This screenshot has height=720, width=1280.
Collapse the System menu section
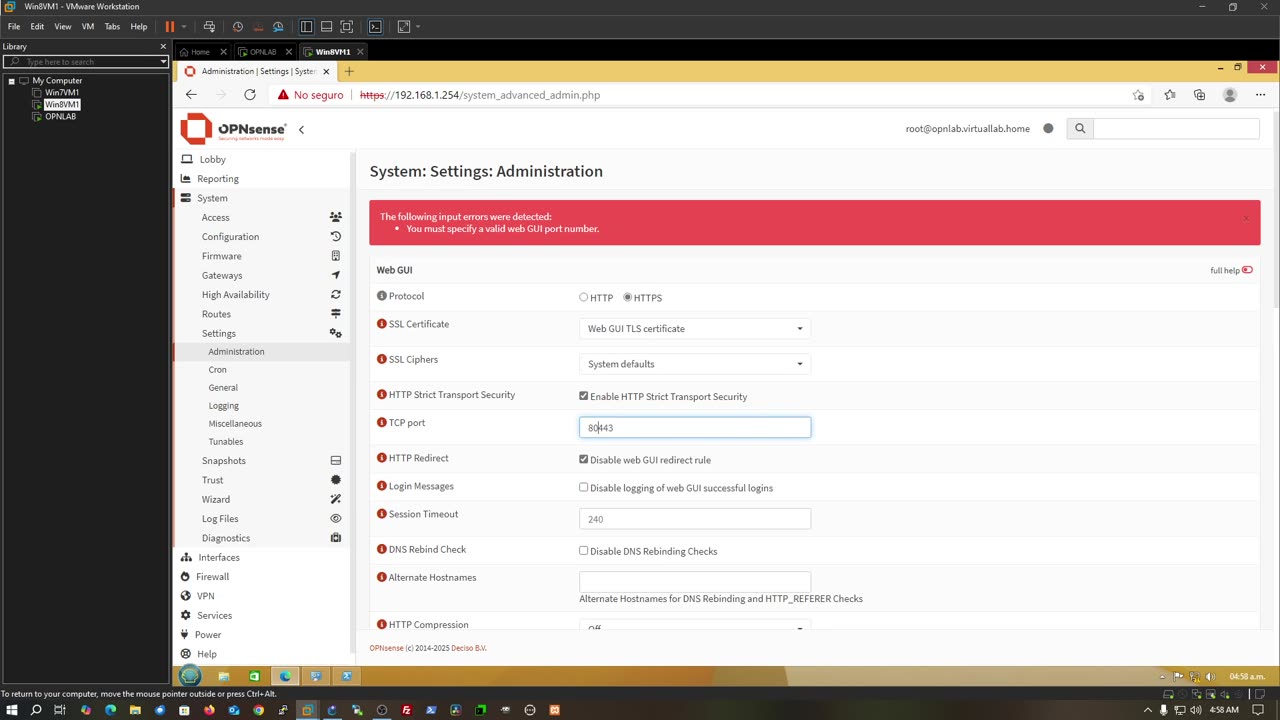pyautogui.click(x=212, y=198)
